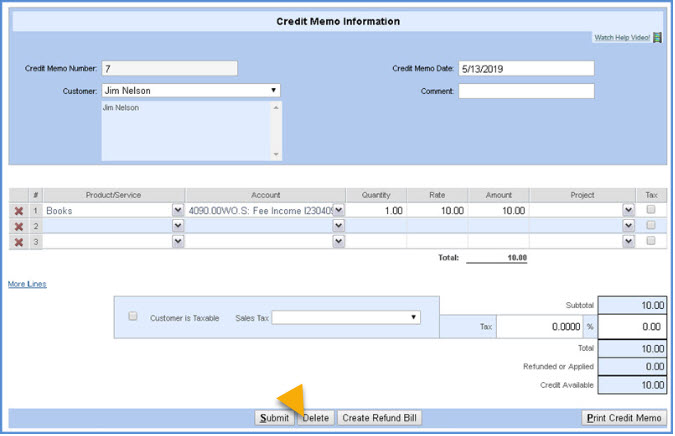This screenshot has height=436, width=675.
Task: Click the Subtotal value field
Action: (x=632, y=305)
